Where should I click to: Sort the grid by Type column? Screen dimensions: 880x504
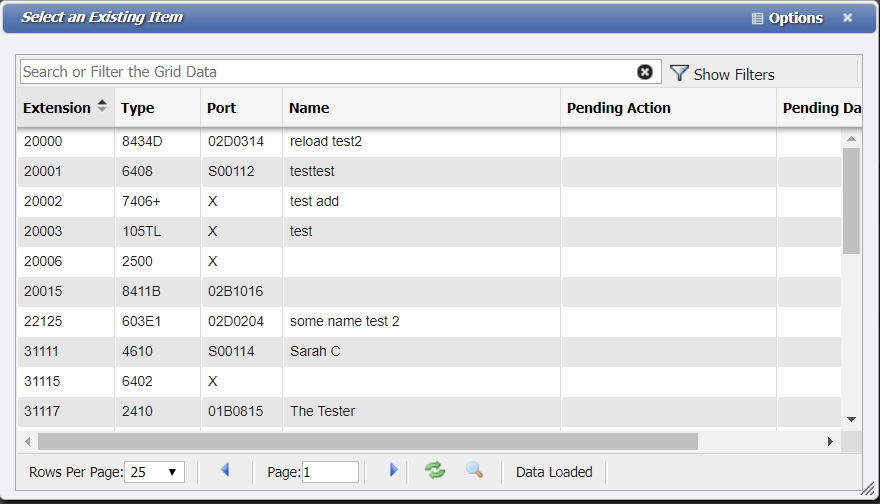(x=138, y=108)
